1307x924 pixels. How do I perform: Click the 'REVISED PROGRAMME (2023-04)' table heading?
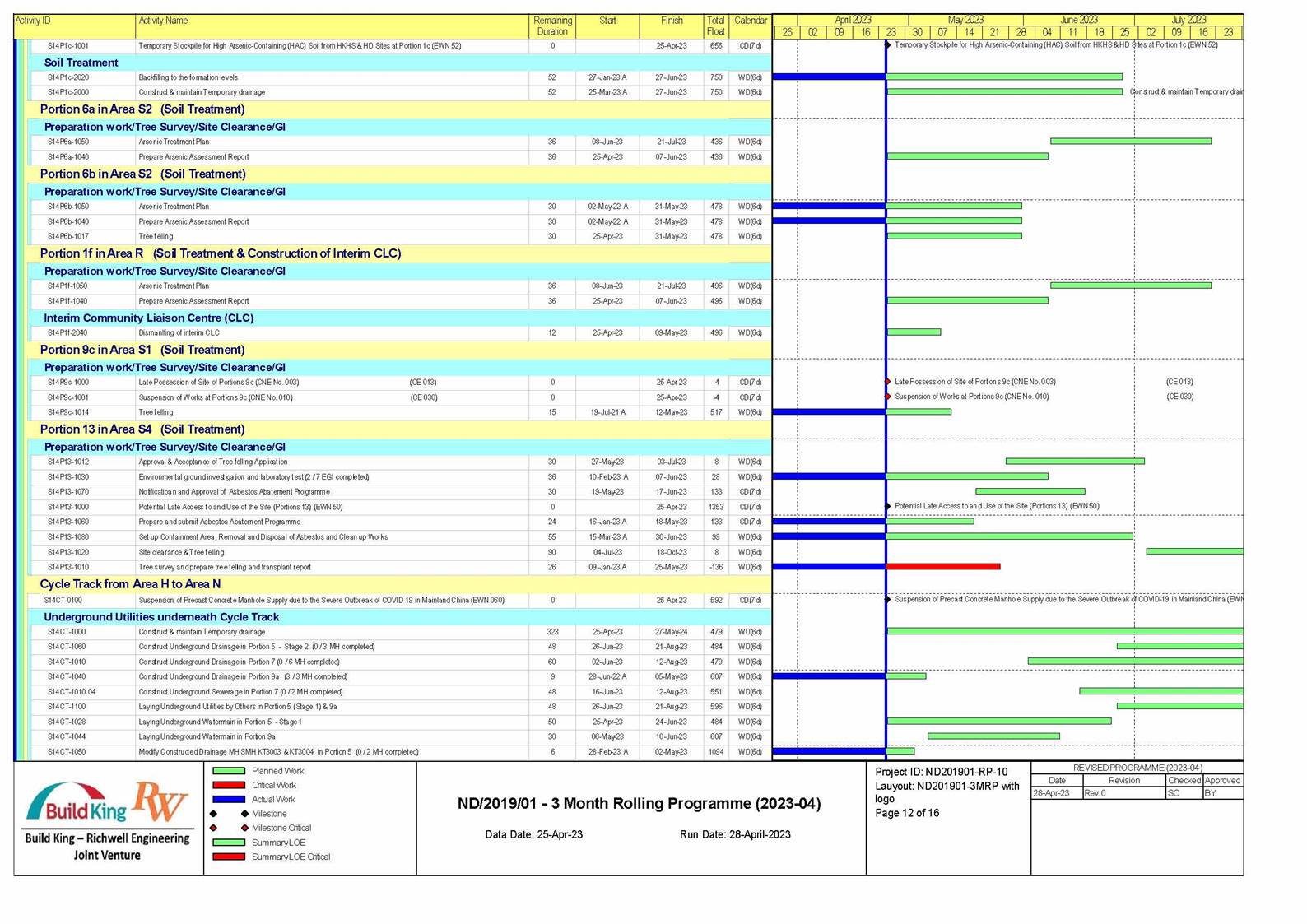1137,768
